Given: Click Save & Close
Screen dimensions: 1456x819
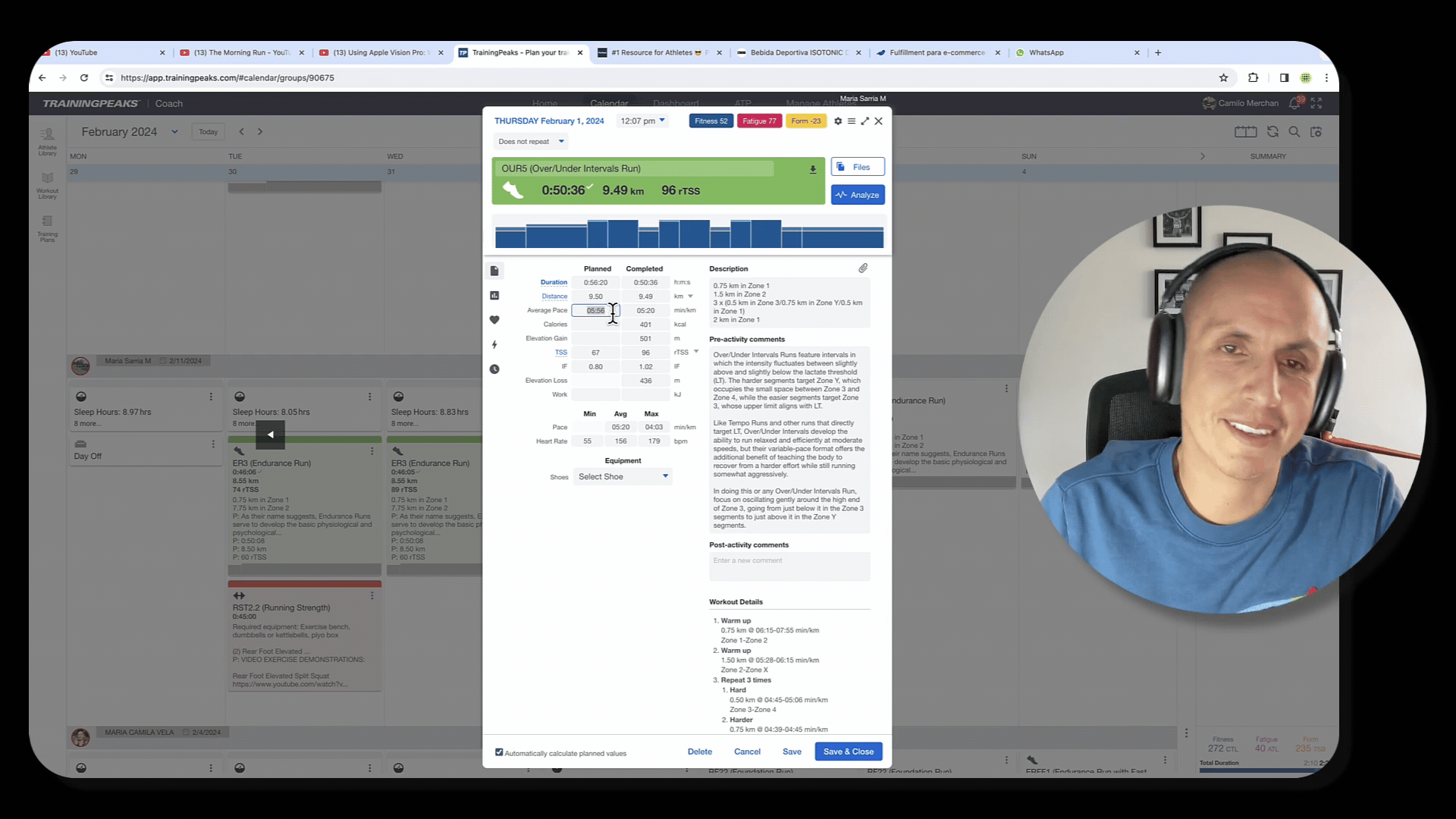Looking at the screenshot, I should [x=849, y=752].
